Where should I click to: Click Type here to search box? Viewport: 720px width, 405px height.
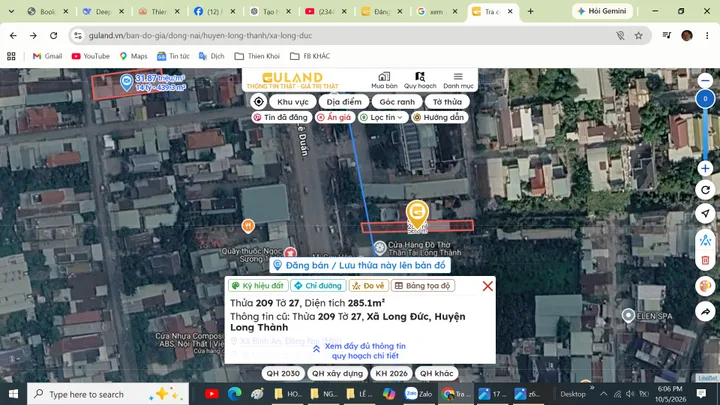(x=108, y=394)
